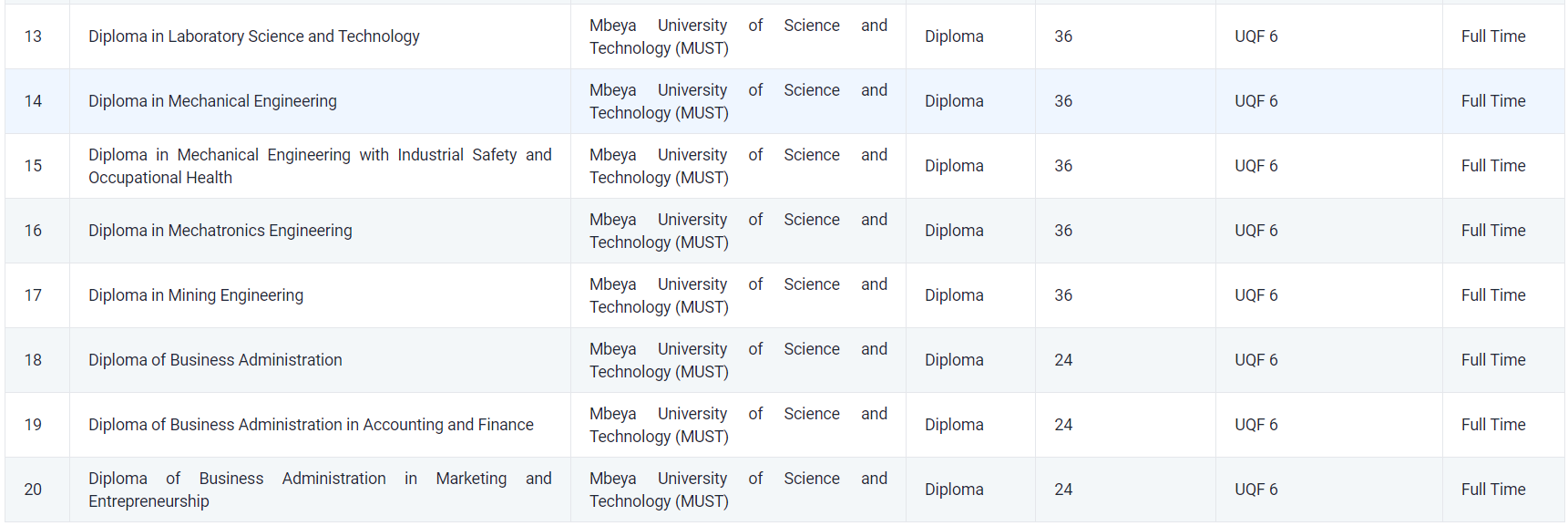Click Full Time cell in row 13
Image resolution: width=1568 pixels, height=526 pixels.
pos(1492,36)
